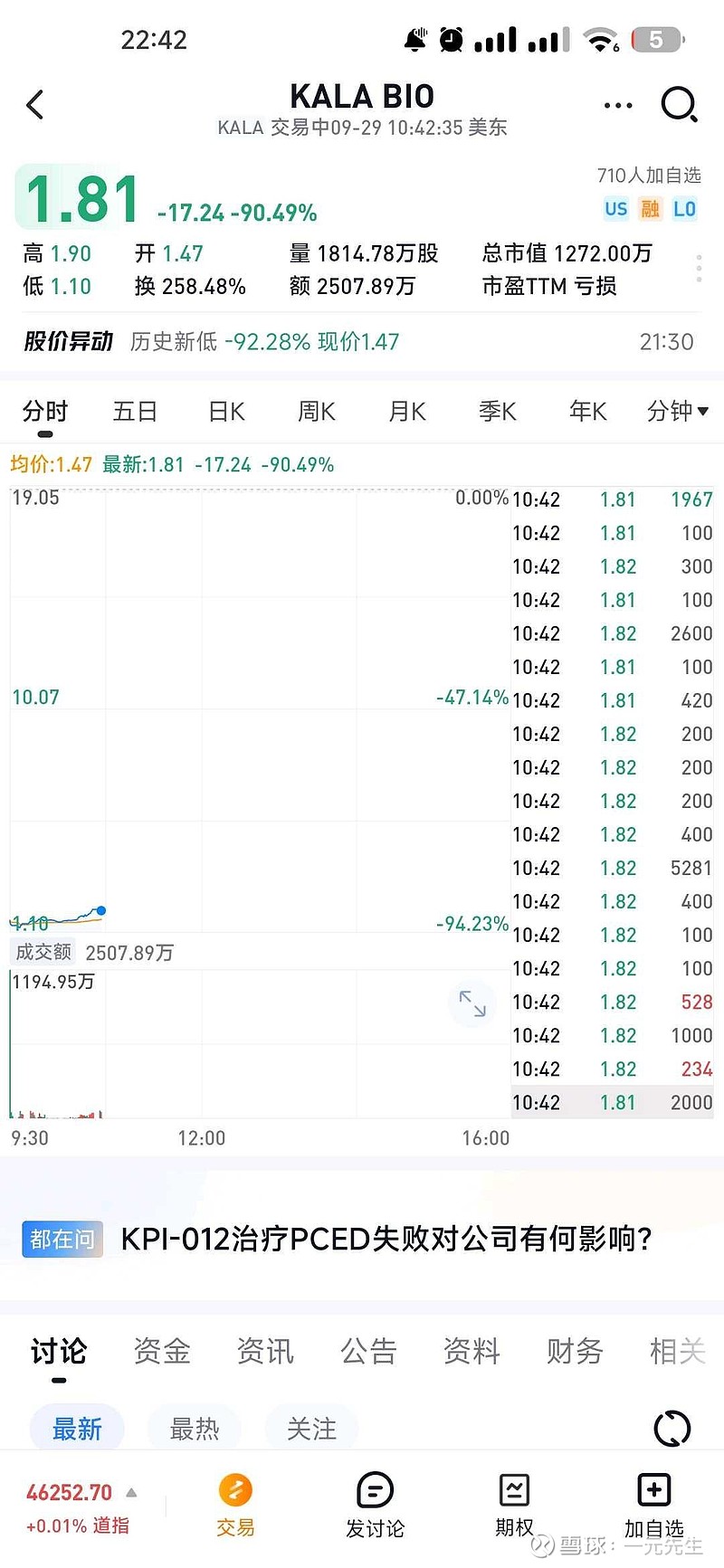Switch to the 日K chart tab
This screenshot has height=1568, width=724.
tap(226, 412)
